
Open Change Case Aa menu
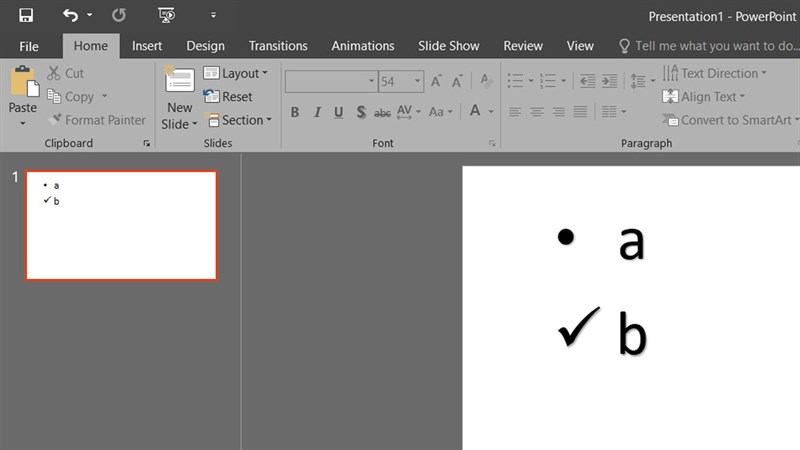[441, 112]
